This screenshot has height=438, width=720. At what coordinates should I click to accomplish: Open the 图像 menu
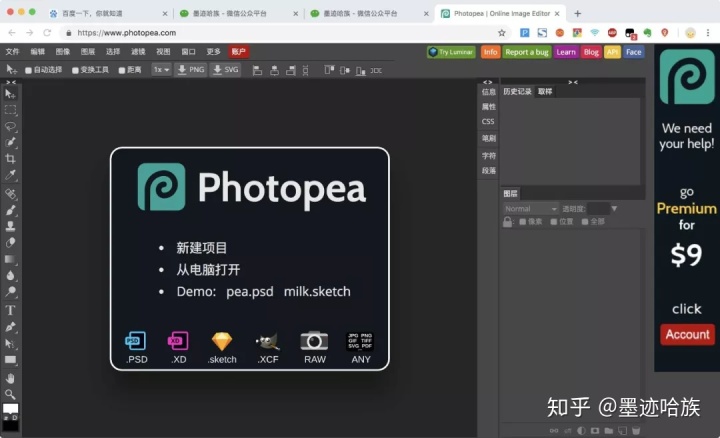click(63, 51)
